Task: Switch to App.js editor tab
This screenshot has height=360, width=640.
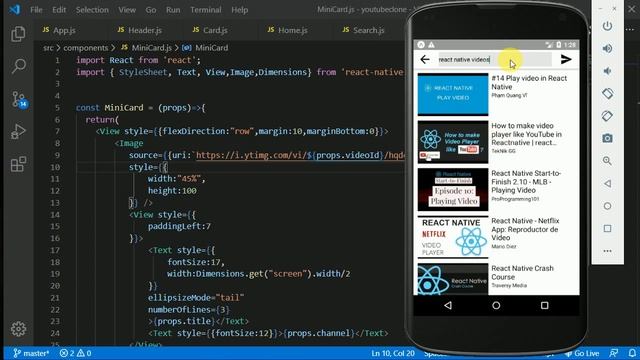Action: pos(64,30)
